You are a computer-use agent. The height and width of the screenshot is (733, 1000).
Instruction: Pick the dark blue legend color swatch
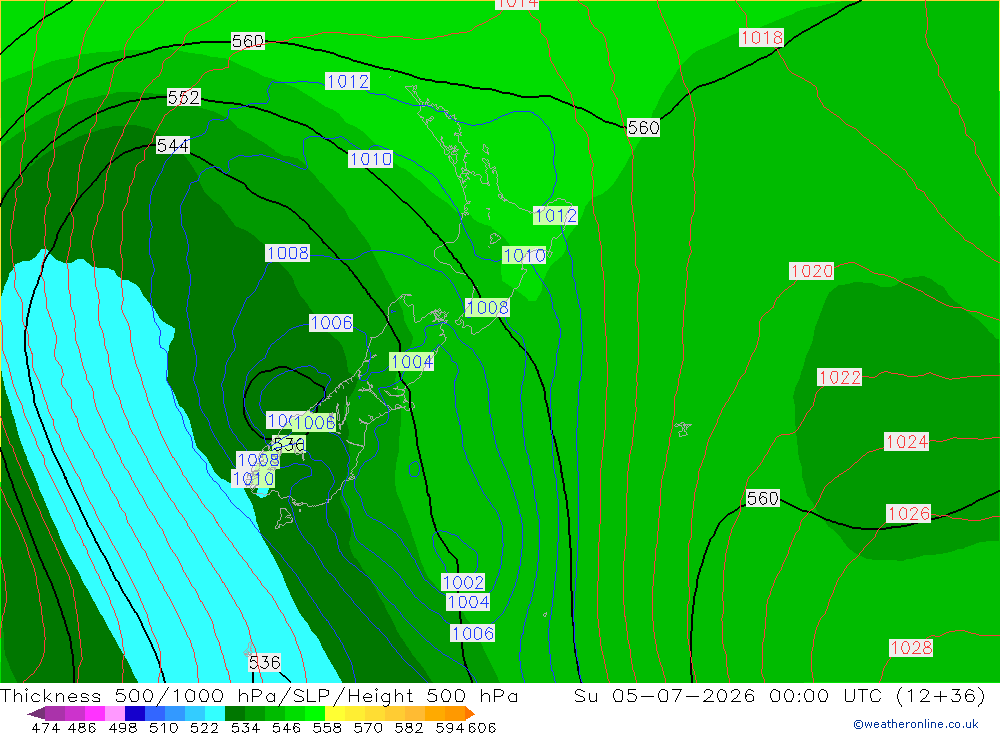pyautogui.click(x=135, y=713)
